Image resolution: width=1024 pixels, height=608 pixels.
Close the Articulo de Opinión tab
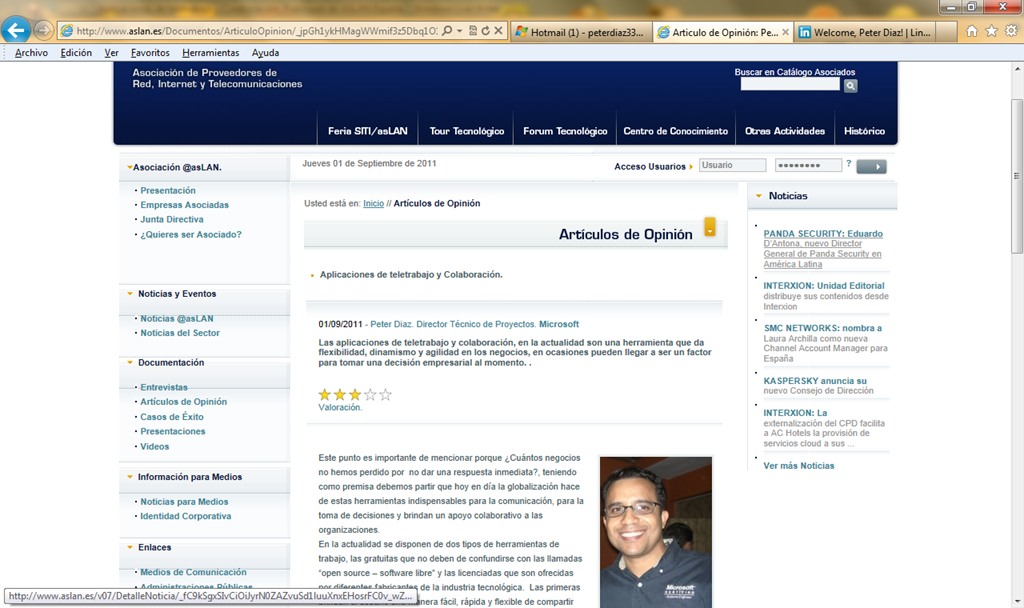(x=785, y=32)
